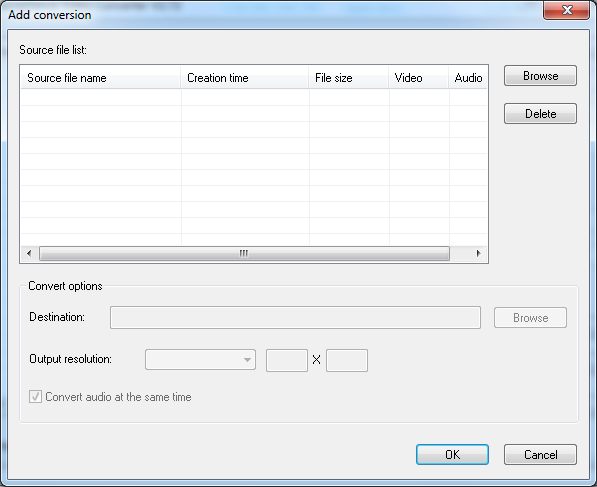Cancel the Add conversion dialog

[540, 454]
